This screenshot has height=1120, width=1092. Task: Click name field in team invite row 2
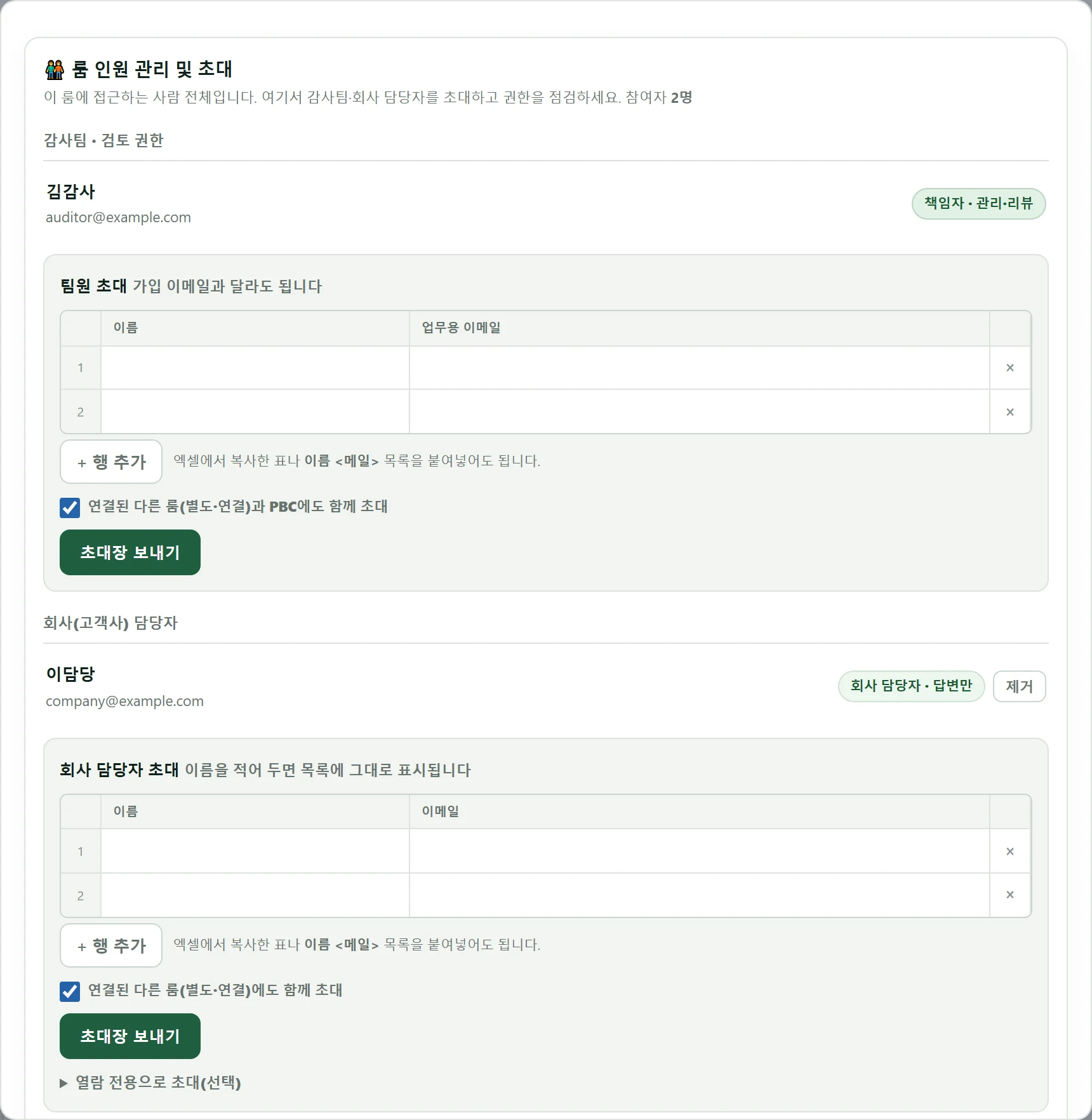(x=255, y=412)
